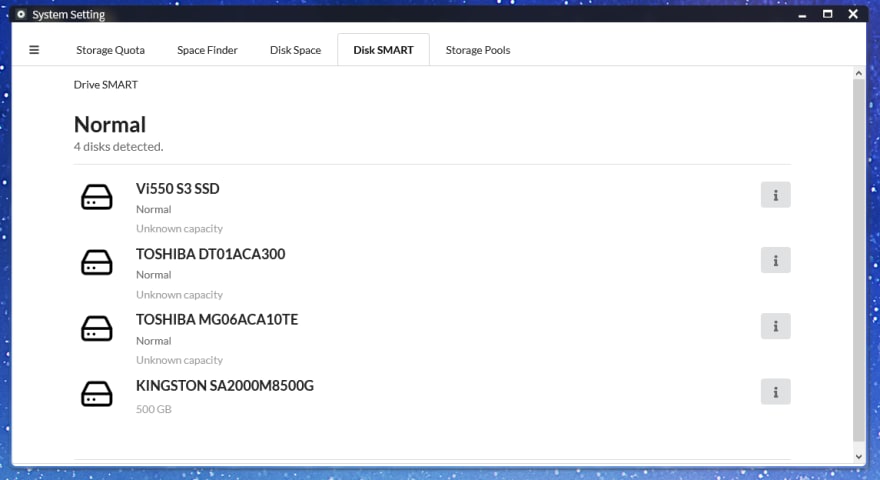Click the Vi550 S3 SSD drive icon

coord(97,197)
